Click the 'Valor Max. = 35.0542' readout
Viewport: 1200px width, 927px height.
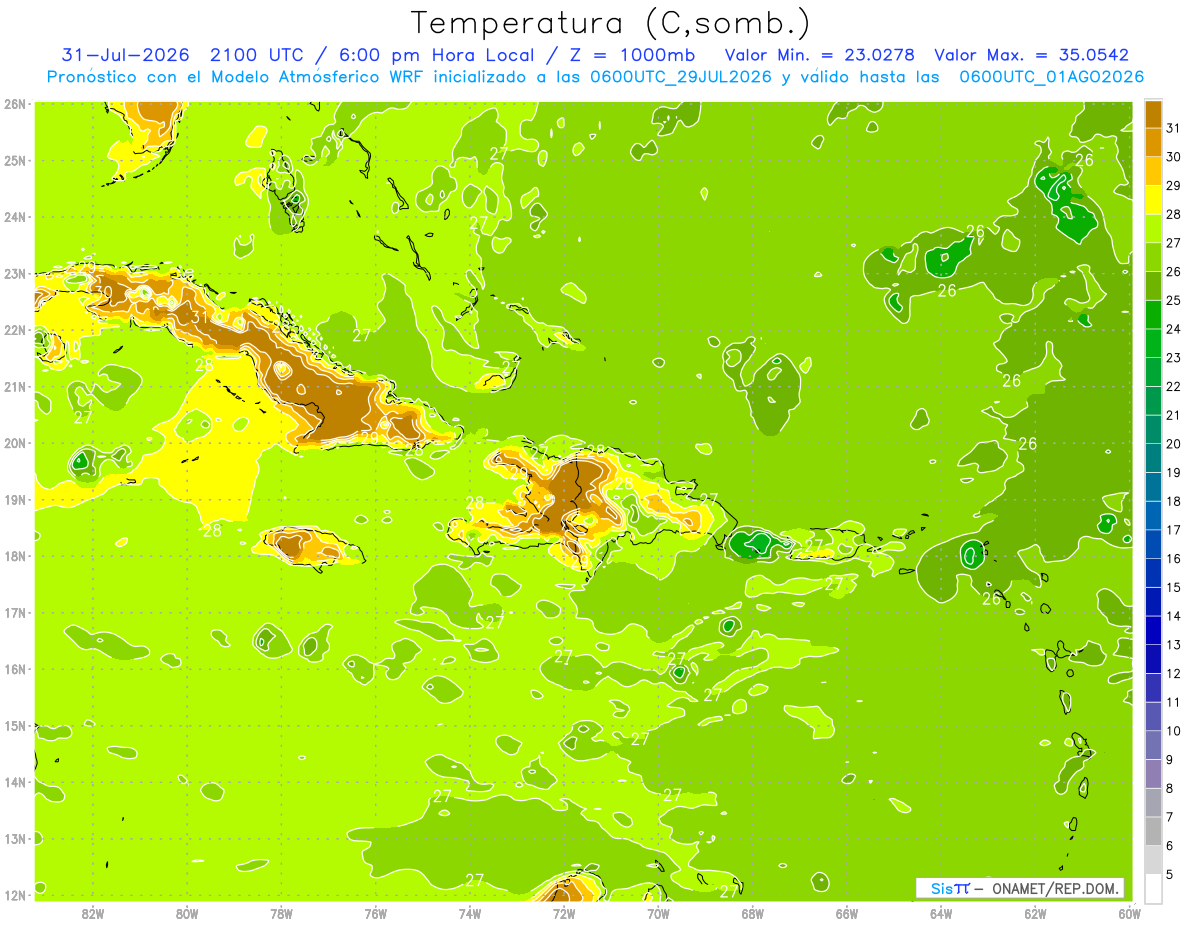click(x=1031, y=55)
